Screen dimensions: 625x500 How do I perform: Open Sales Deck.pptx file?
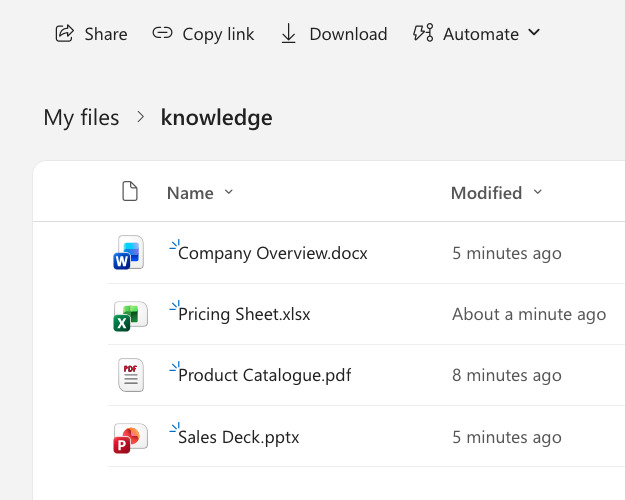(x=238, y=437)
